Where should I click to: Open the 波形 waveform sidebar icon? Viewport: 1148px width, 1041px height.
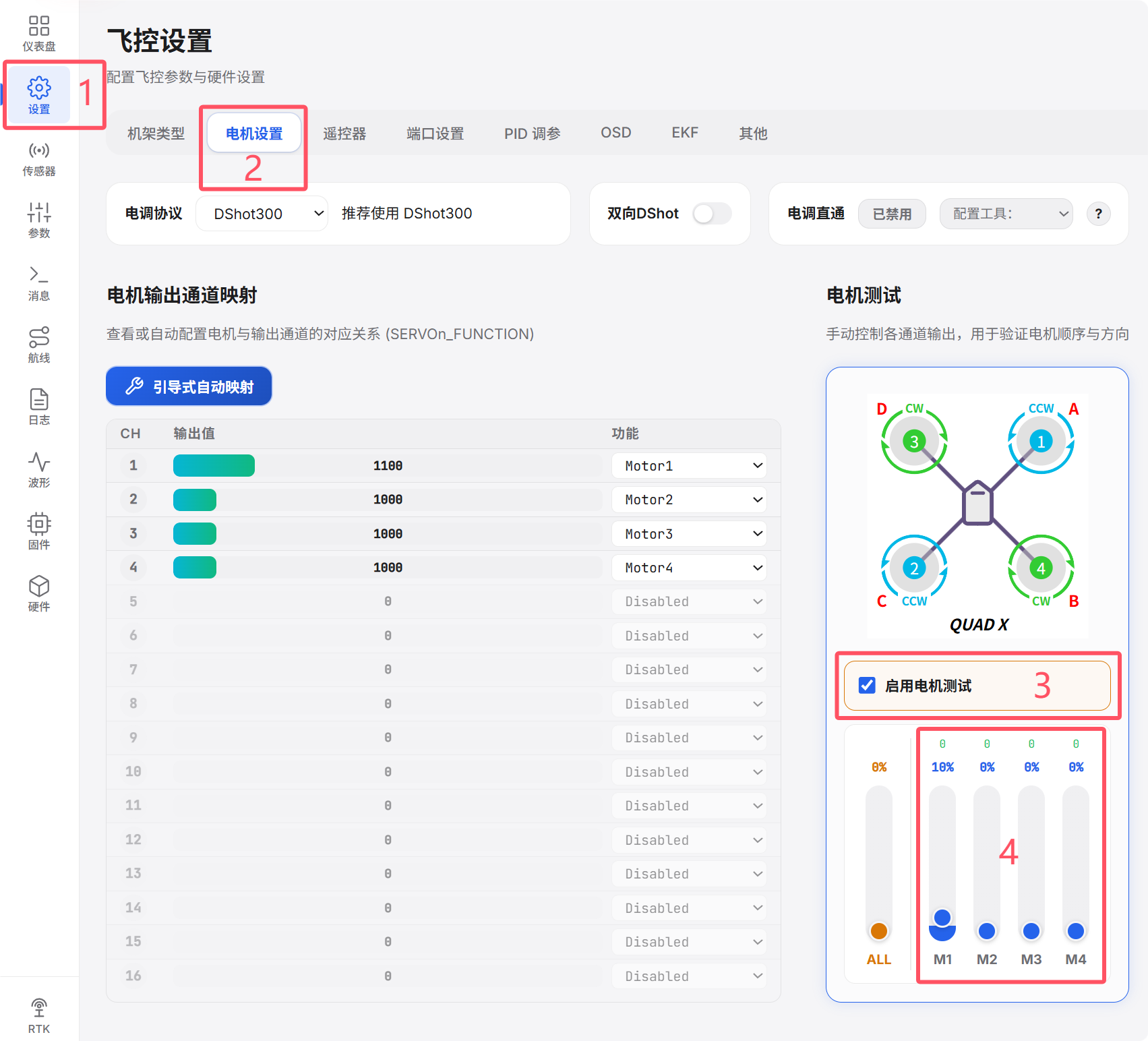[39, 470]
